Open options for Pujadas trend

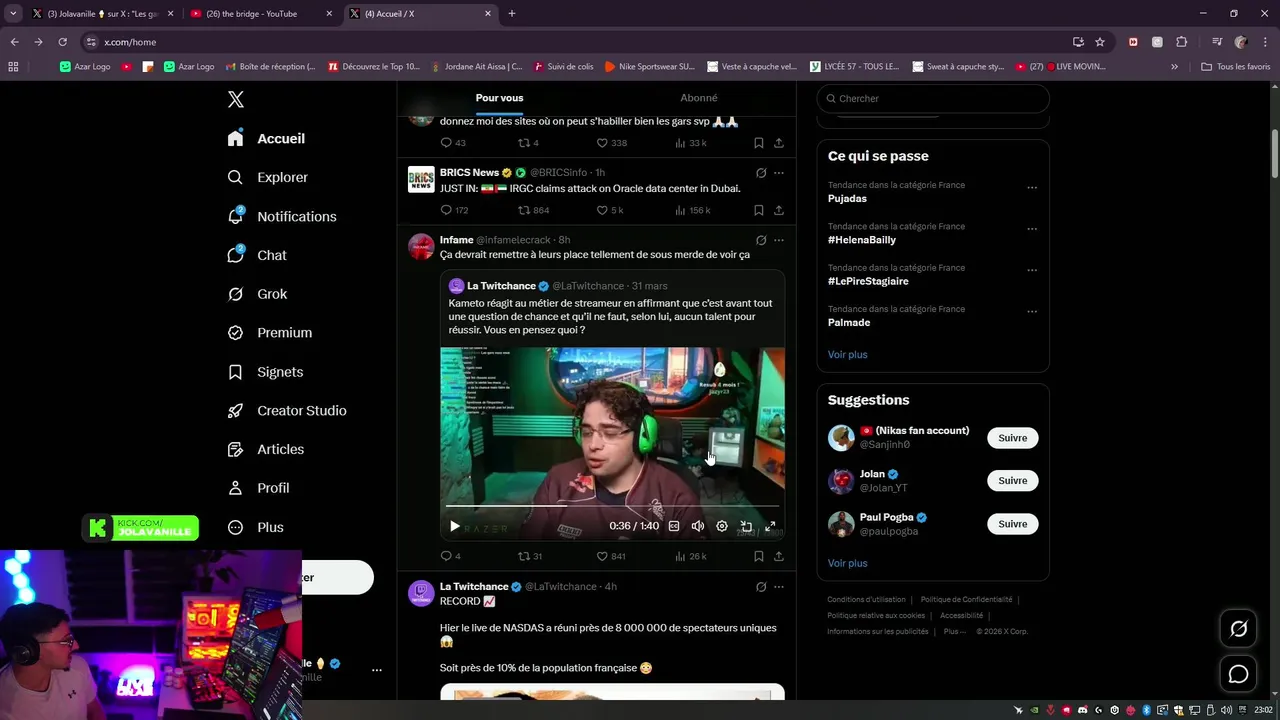pyautogui.click(x=1032, y=187)
